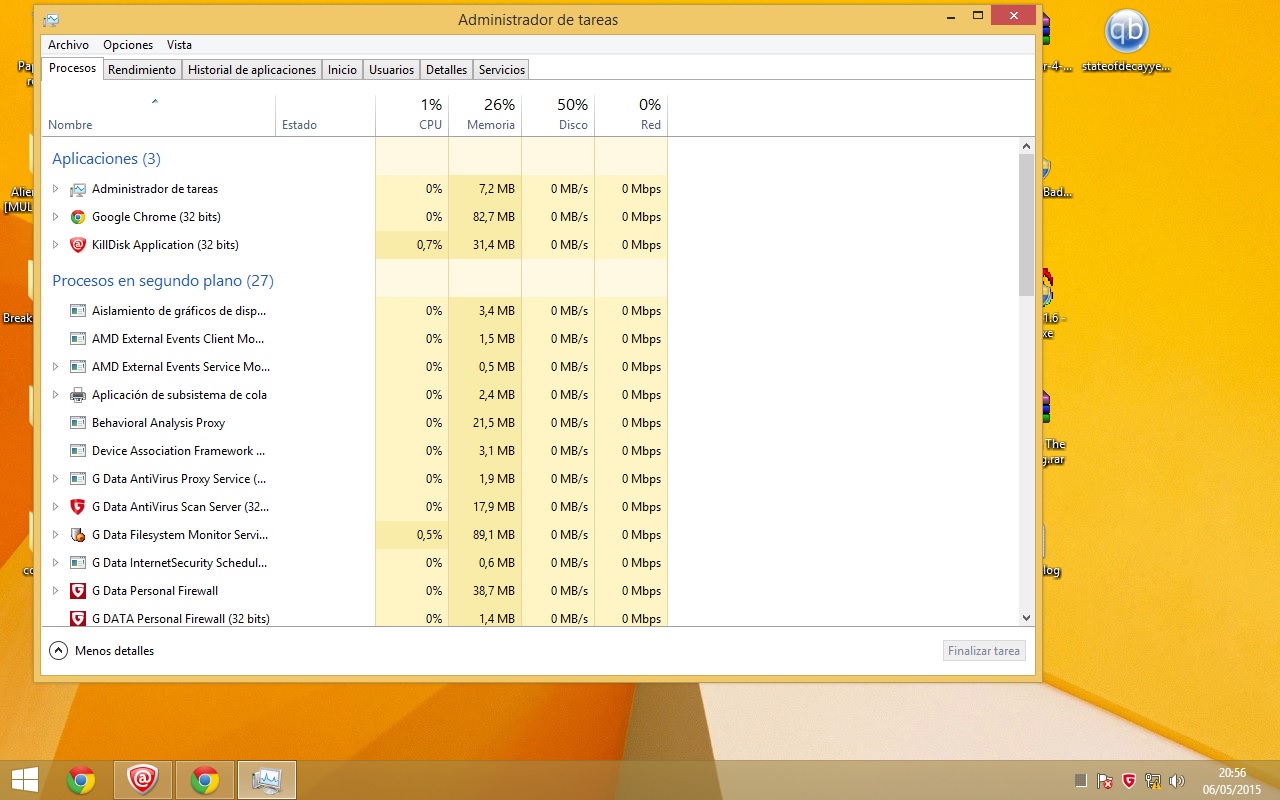Click the Task Manager title bar icon
Screen dimensions: 1280x800
click(51, 19)
